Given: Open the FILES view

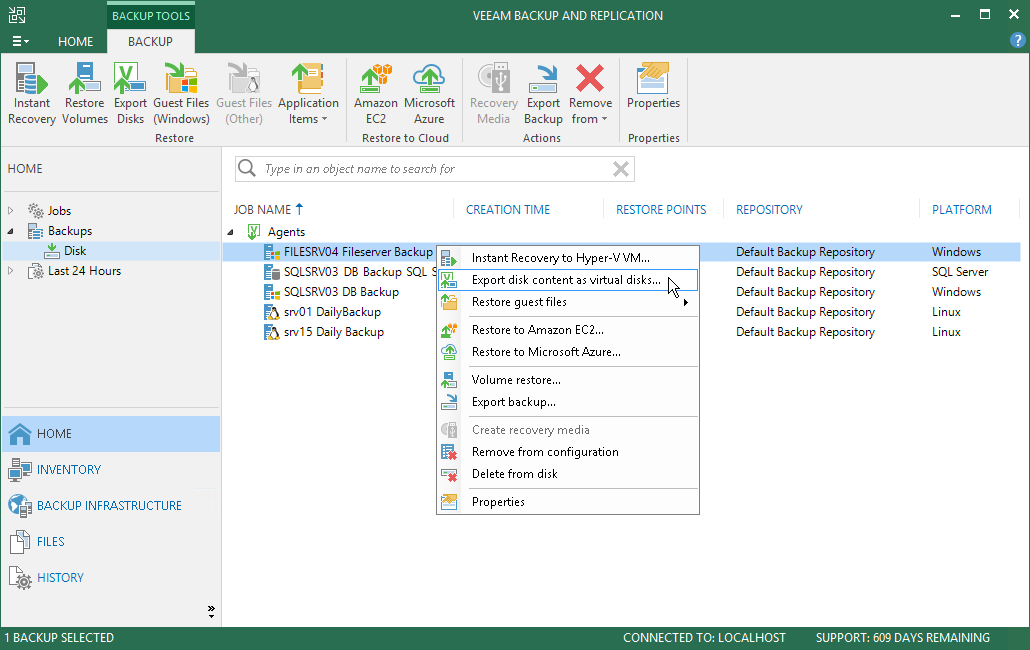Looking at the screenshot, I should click(111, 542).
